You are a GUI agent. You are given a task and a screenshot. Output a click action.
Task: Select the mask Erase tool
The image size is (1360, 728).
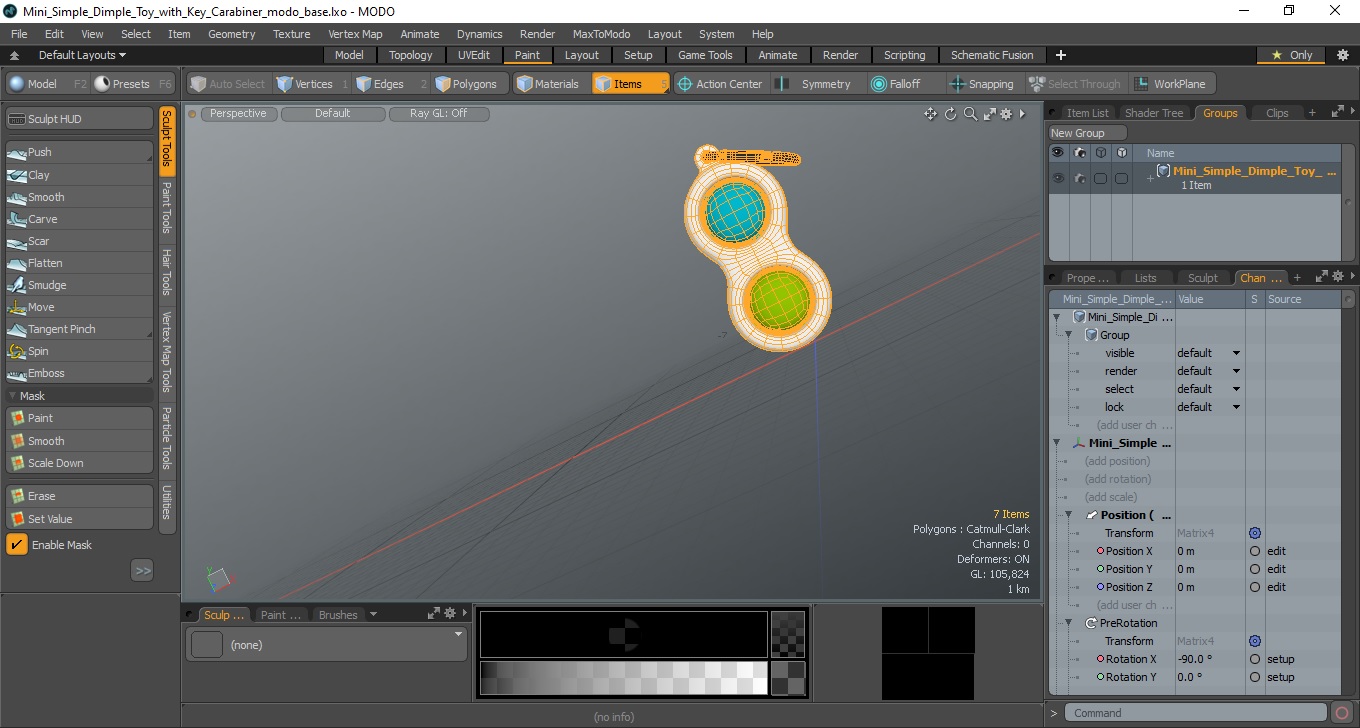coord(80,496)
